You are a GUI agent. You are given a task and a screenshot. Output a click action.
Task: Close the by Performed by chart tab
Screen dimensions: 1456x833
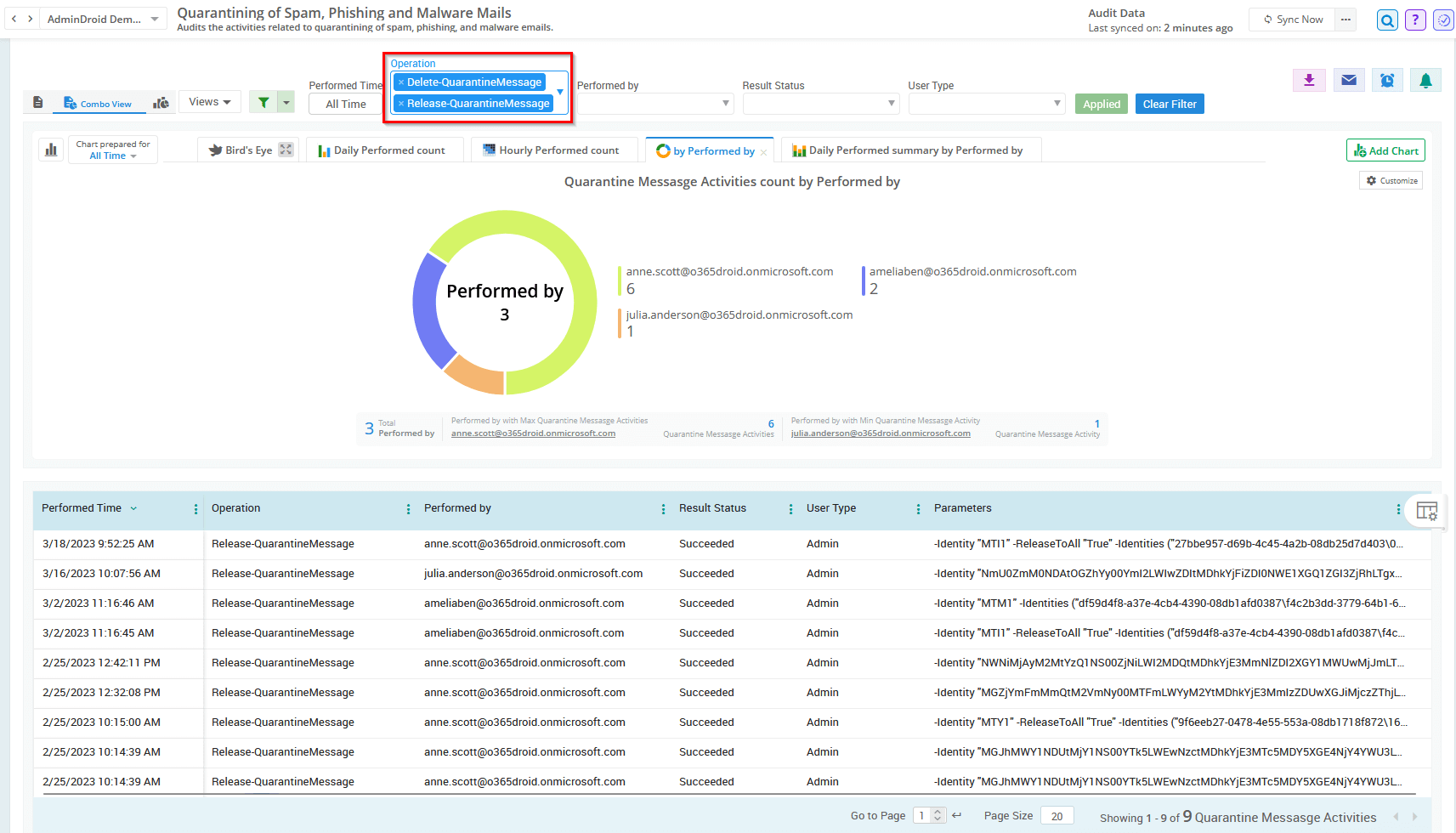763,152
